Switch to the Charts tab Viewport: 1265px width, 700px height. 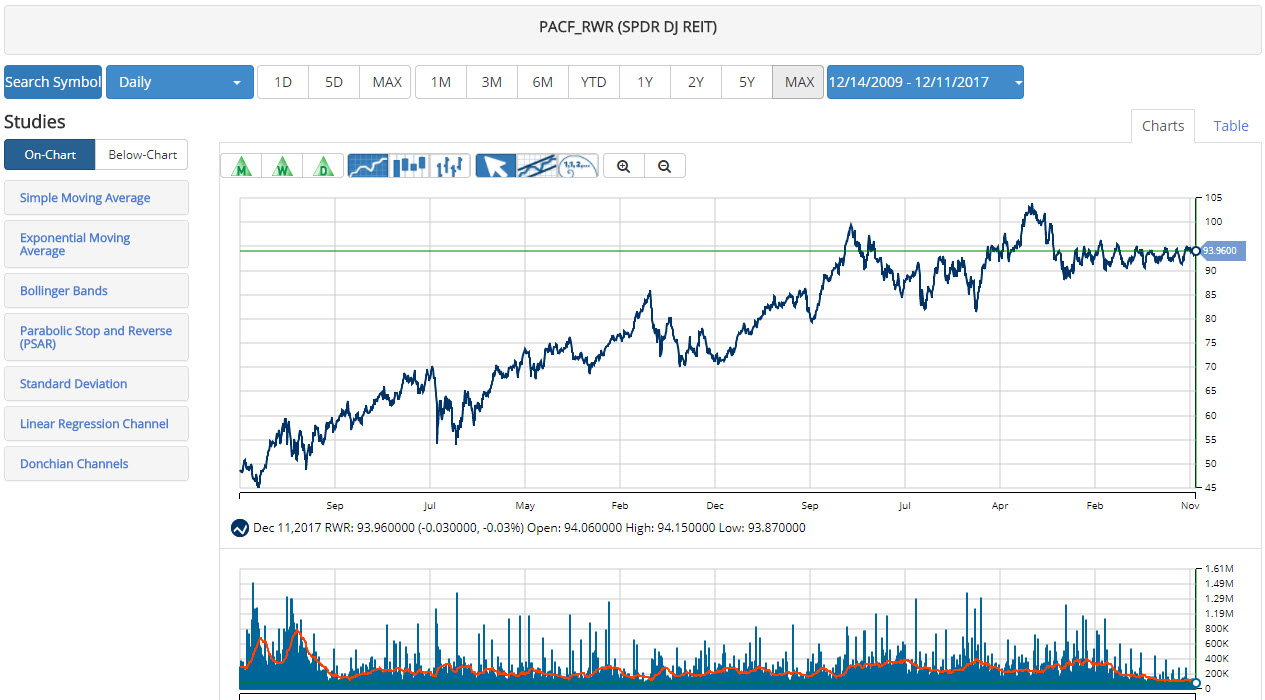click(1163, 126)
